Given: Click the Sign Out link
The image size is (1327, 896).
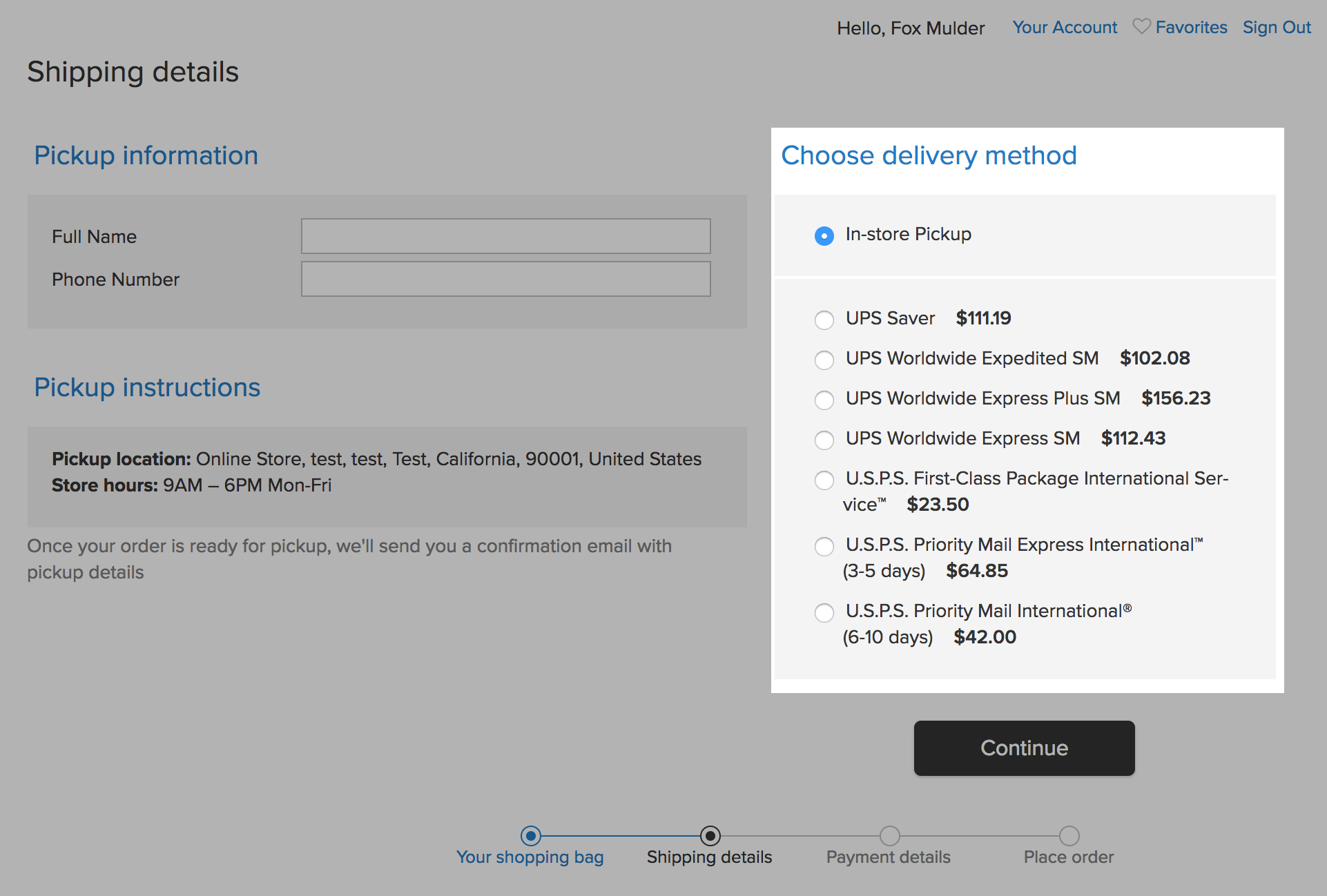Looking at the screenshot, I should pos(1276,28).
